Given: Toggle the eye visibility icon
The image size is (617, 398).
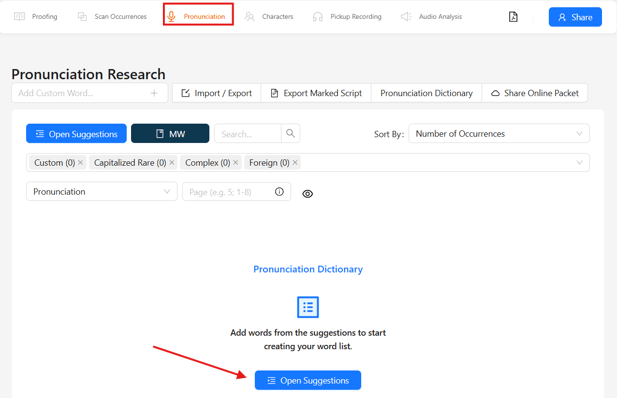Looking at the screenshot, I should 307,194.
